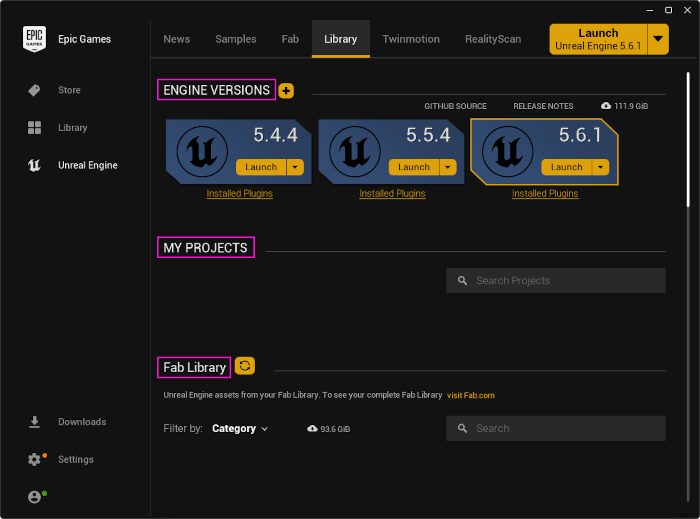Click the Epic Games logo icon
The height and width of the screenshot is (519, 700).
click(x=34, y=39)
